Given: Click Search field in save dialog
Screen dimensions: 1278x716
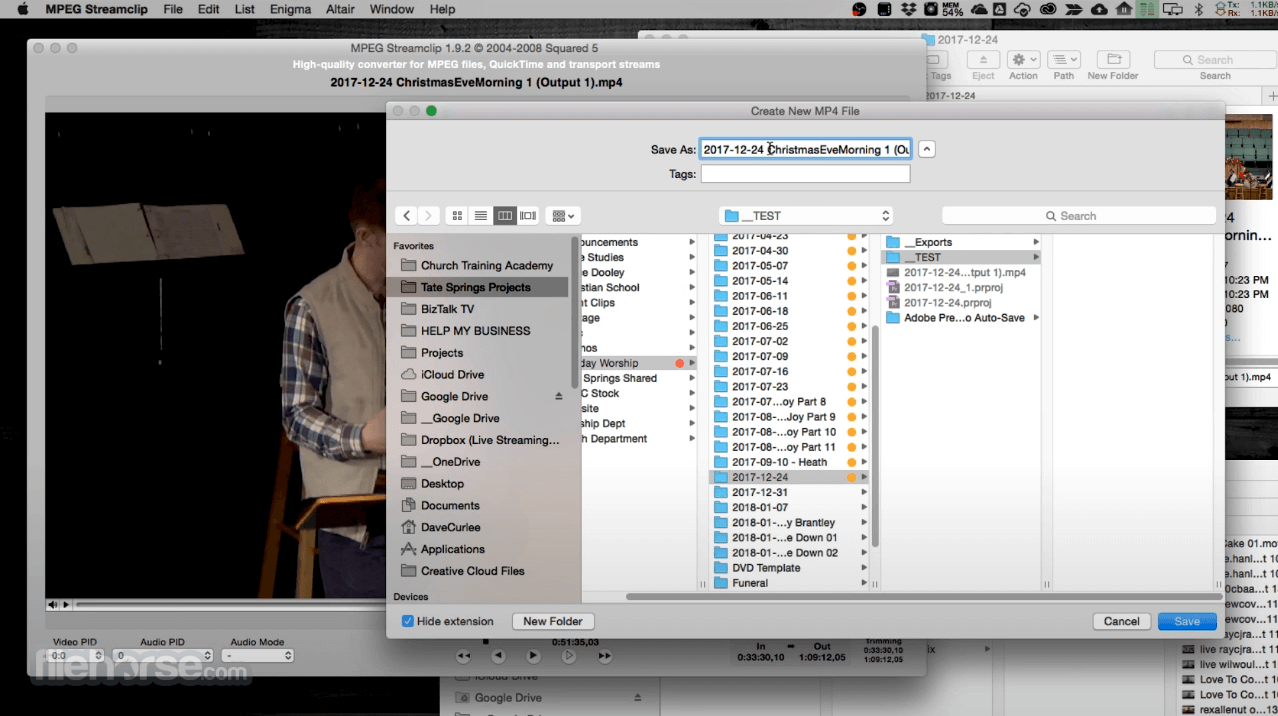Looking at the screenshot, I should pos(1079,216).
